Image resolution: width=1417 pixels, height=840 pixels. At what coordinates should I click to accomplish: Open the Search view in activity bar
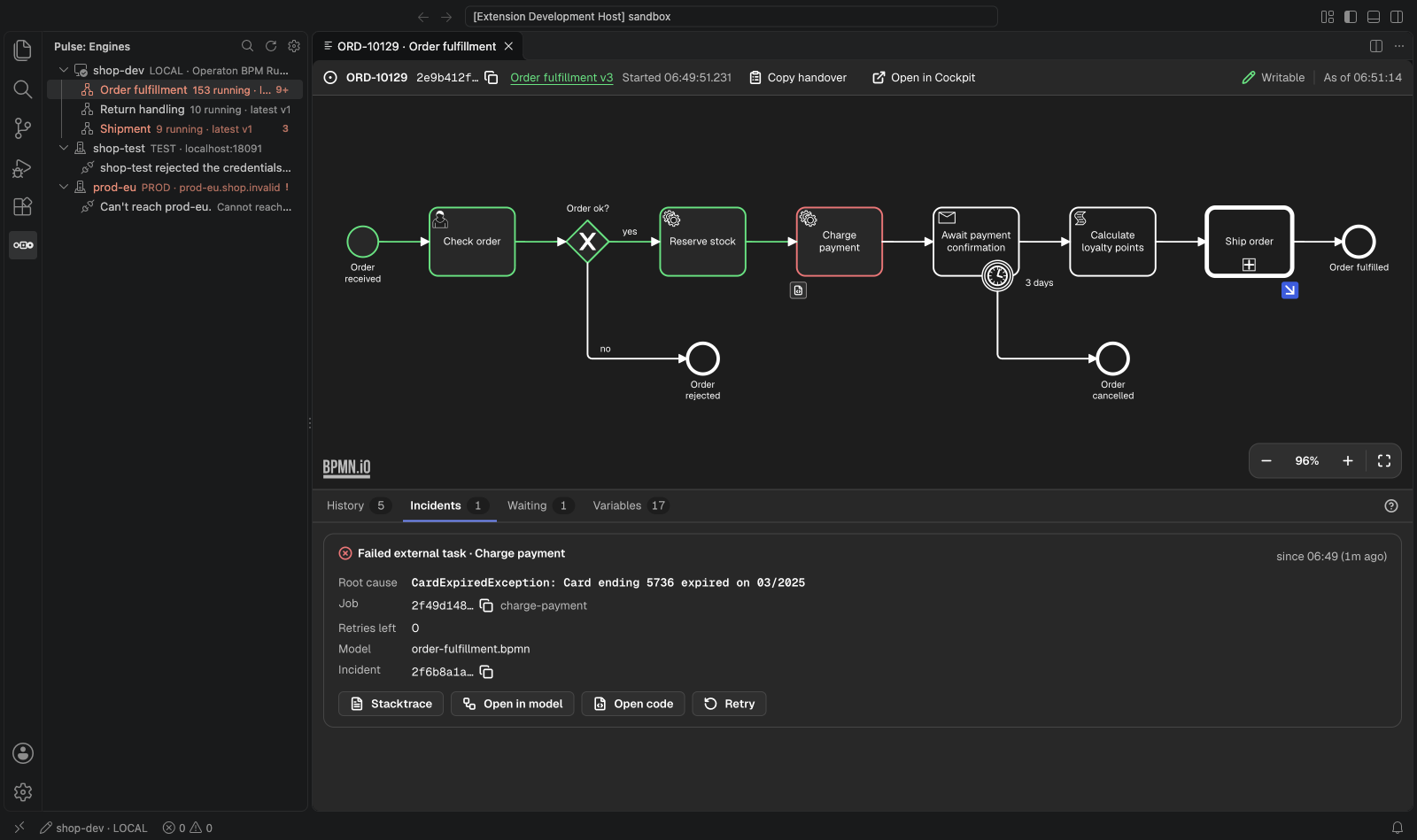[x=23, y=89]
